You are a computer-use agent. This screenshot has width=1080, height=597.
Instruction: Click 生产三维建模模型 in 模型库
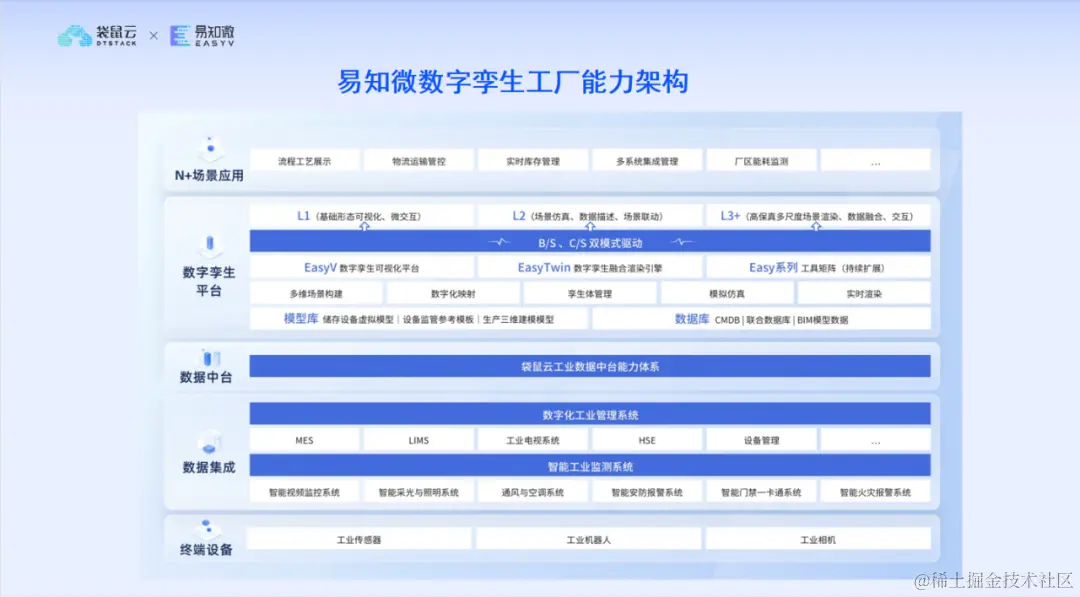click(x=519, y=320)
